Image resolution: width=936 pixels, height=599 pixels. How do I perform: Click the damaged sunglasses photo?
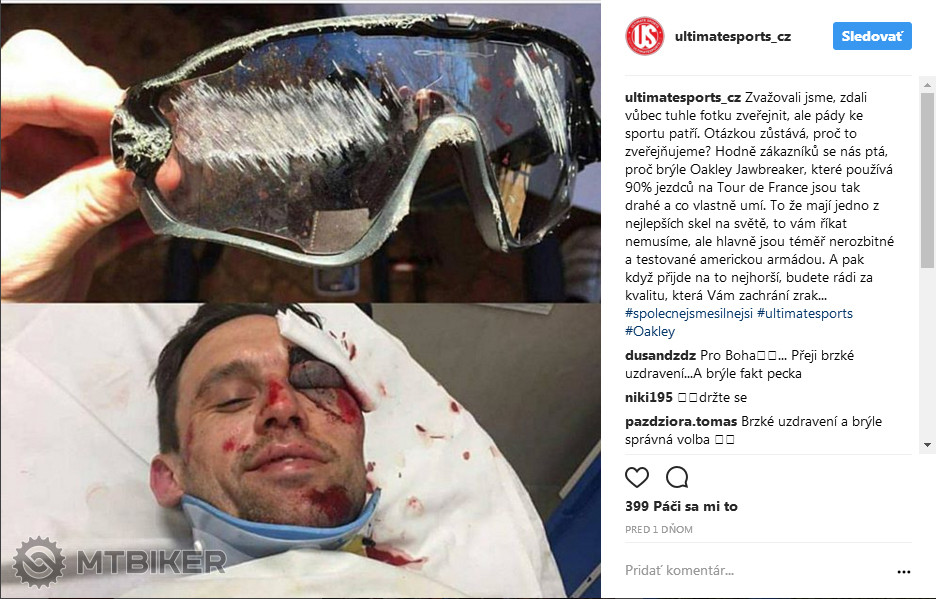pos(300,152)
